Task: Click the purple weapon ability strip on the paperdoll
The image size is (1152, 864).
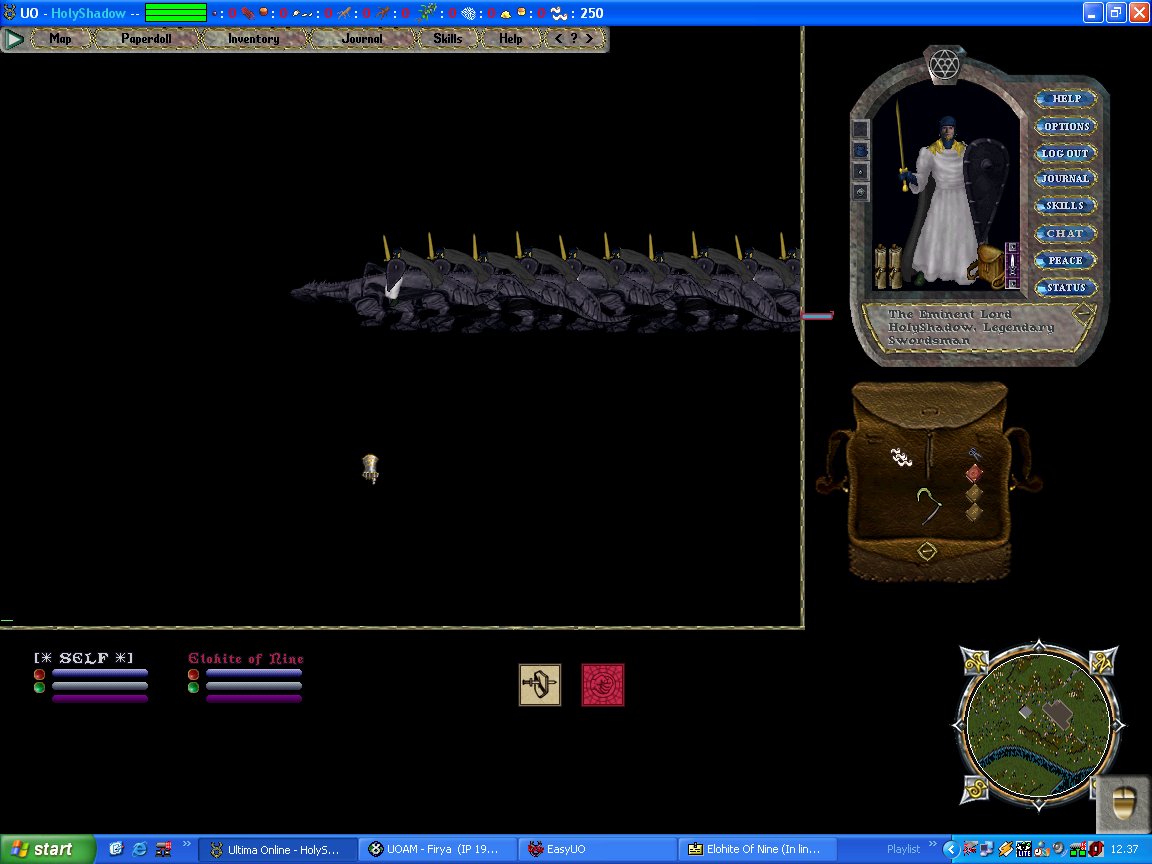Action: pos(1012,265)
